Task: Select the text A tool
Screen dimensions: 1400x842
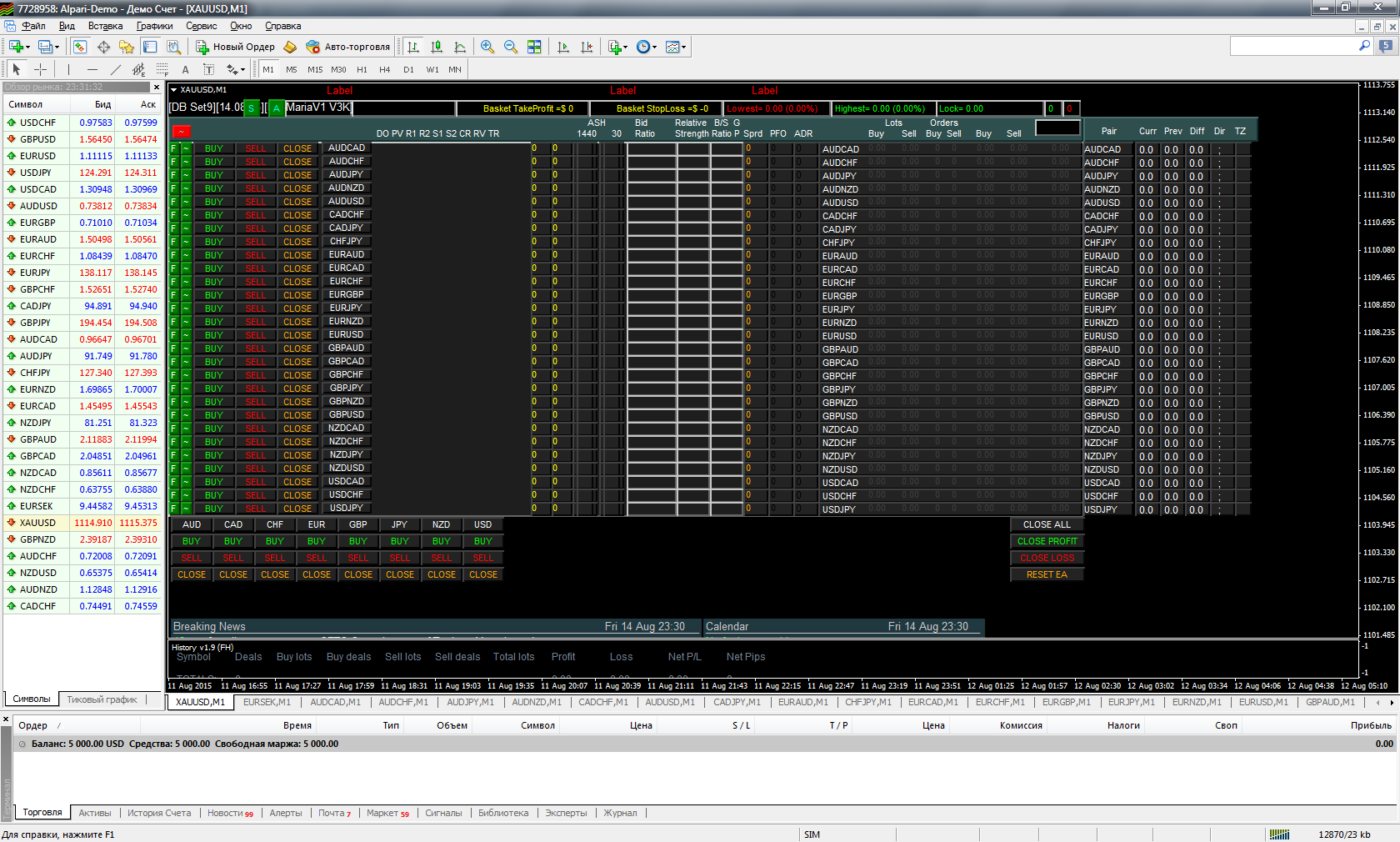Action: point(185,69)
